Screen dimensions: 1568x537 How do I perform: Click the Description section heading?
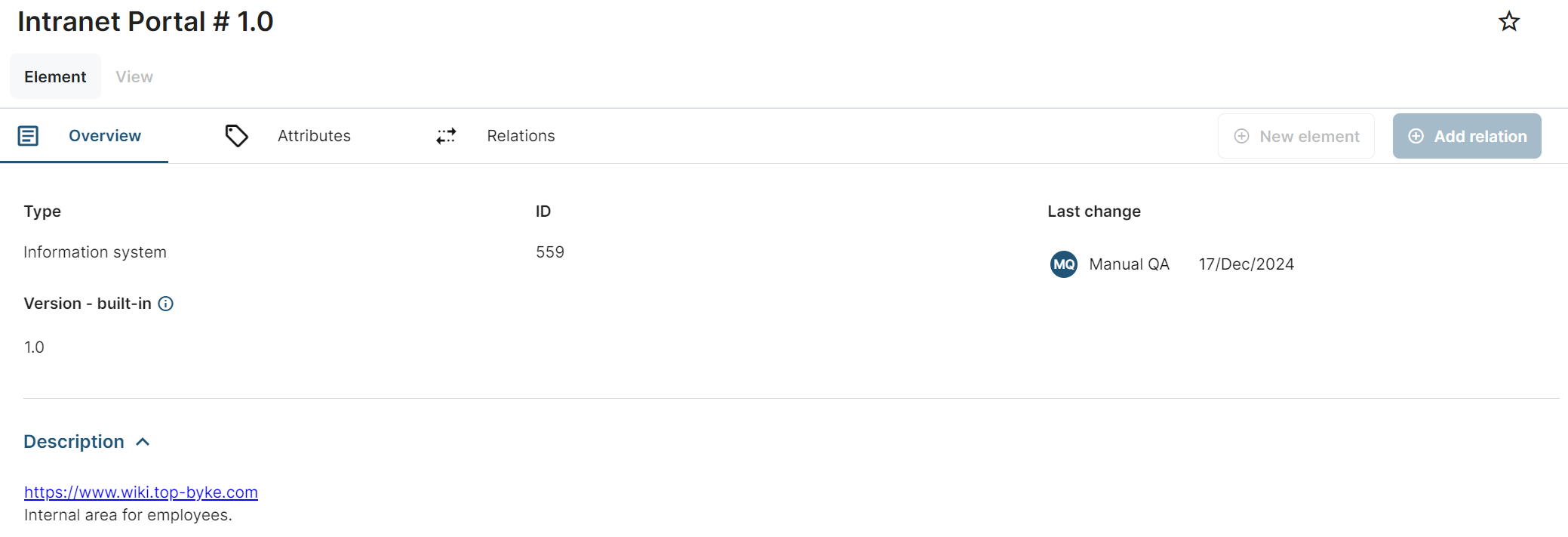74,442
